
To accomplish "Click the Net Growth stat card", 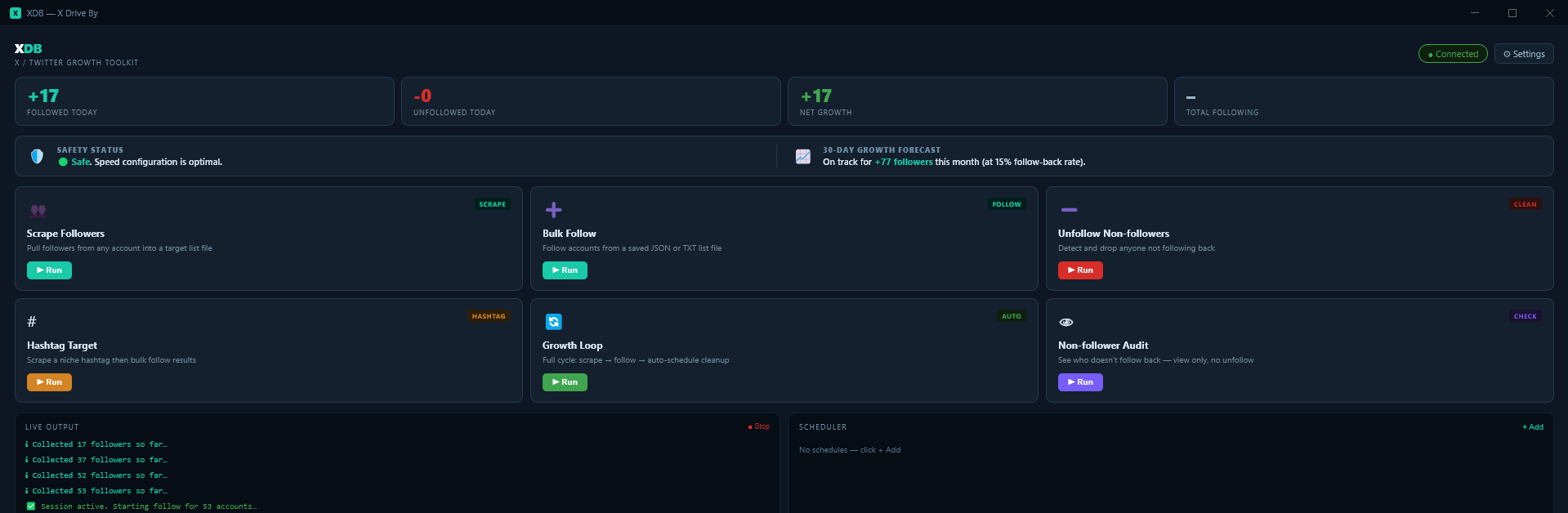I will pos(977,101).
